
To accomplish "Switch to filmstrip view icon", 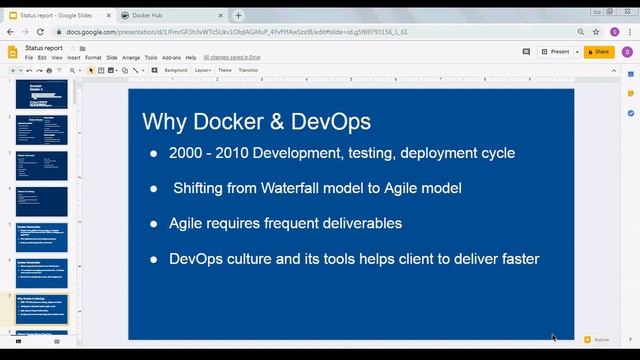I will click(x=18, y=342).
